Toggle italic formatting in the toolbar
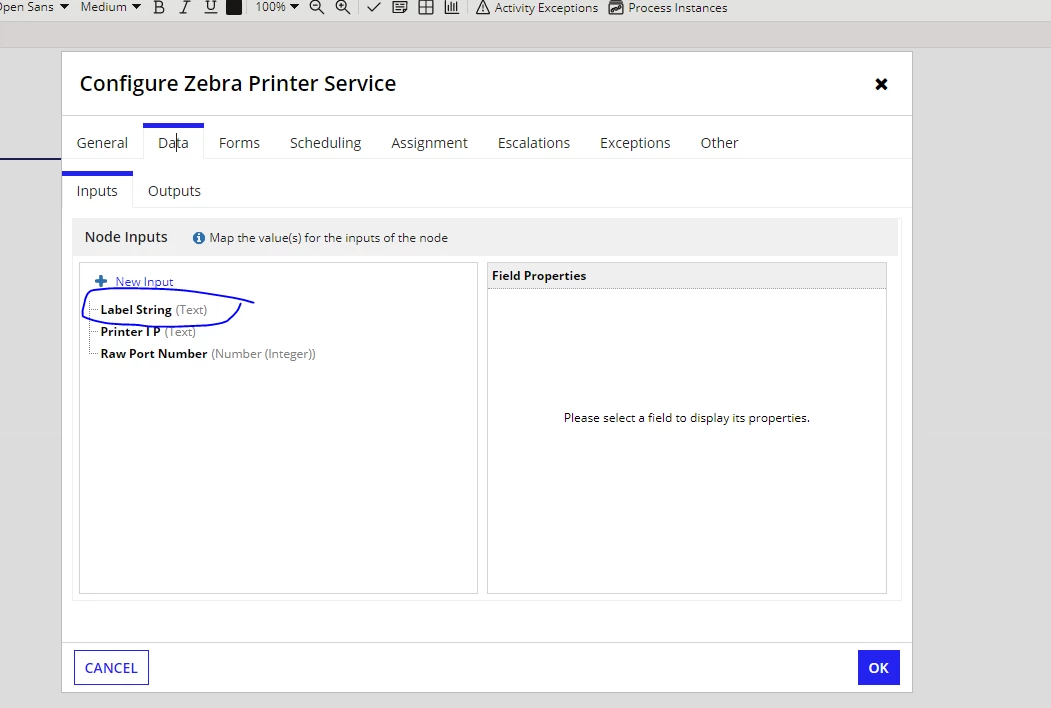 [184, 7]
